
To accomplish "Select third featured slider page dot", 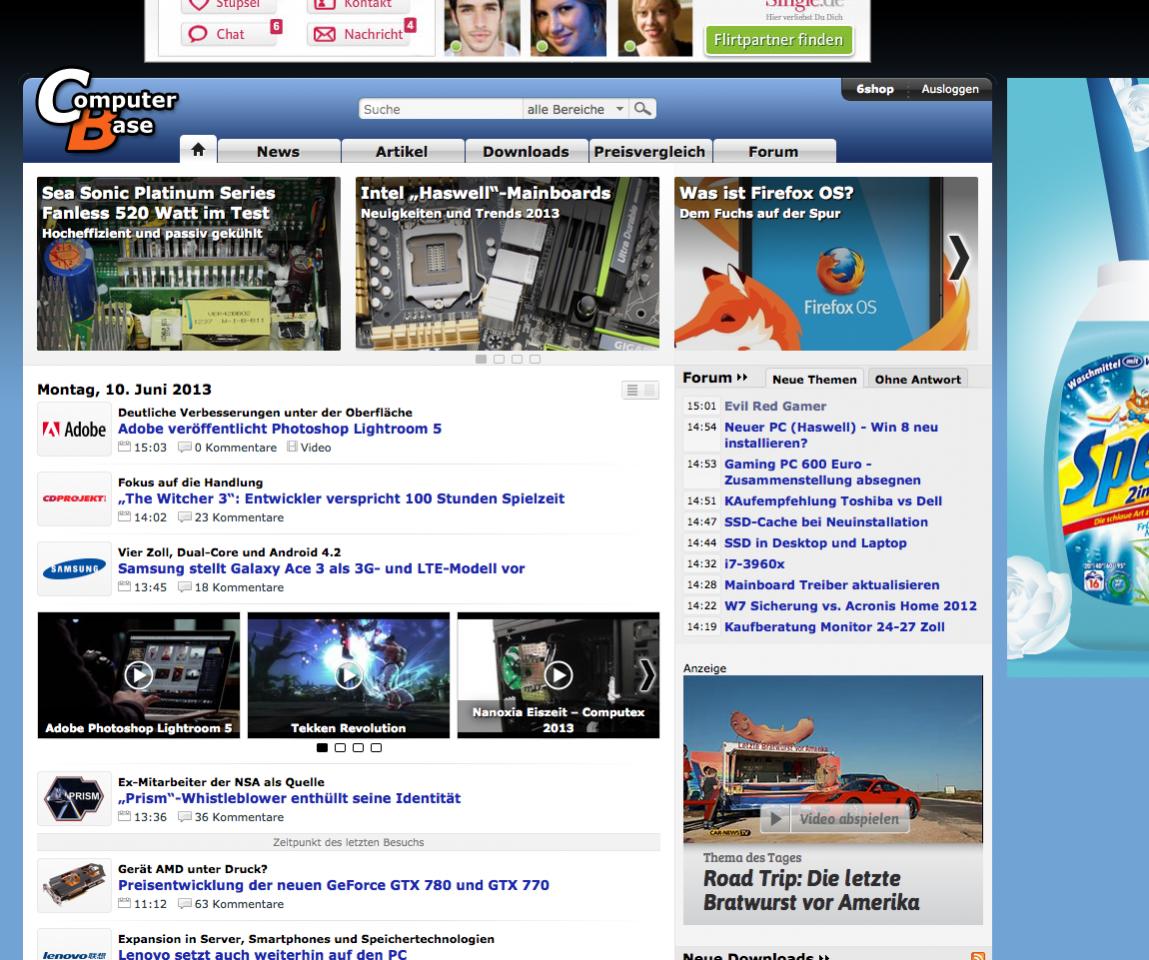I will 517,359.
